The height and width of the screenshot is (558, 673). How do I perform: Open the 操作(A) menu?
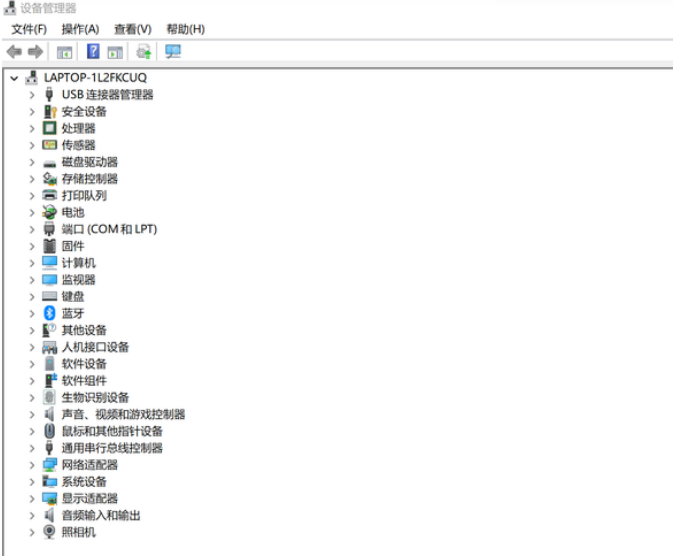pos(80,29)
